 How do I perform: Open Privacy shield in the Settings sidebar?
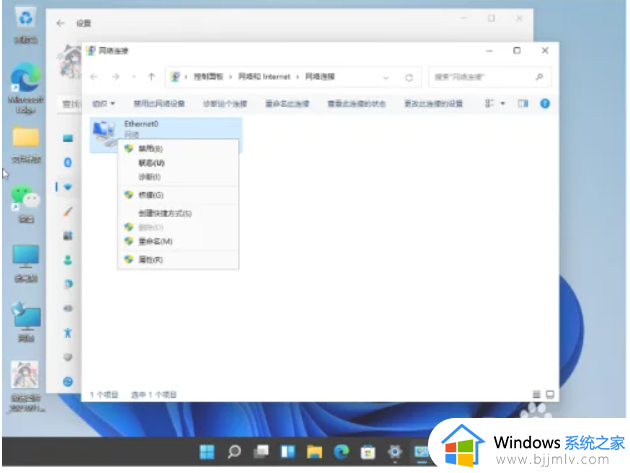(x=68, y=357)
